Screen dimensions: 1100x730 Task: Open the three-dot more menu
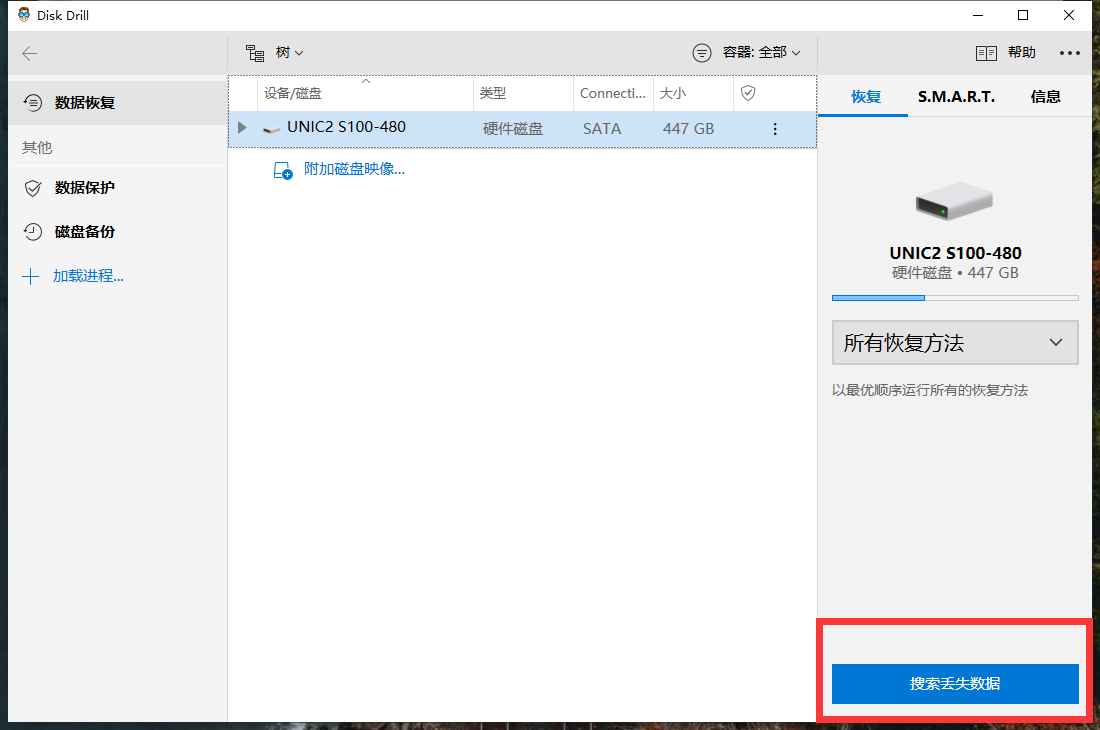1069,53
